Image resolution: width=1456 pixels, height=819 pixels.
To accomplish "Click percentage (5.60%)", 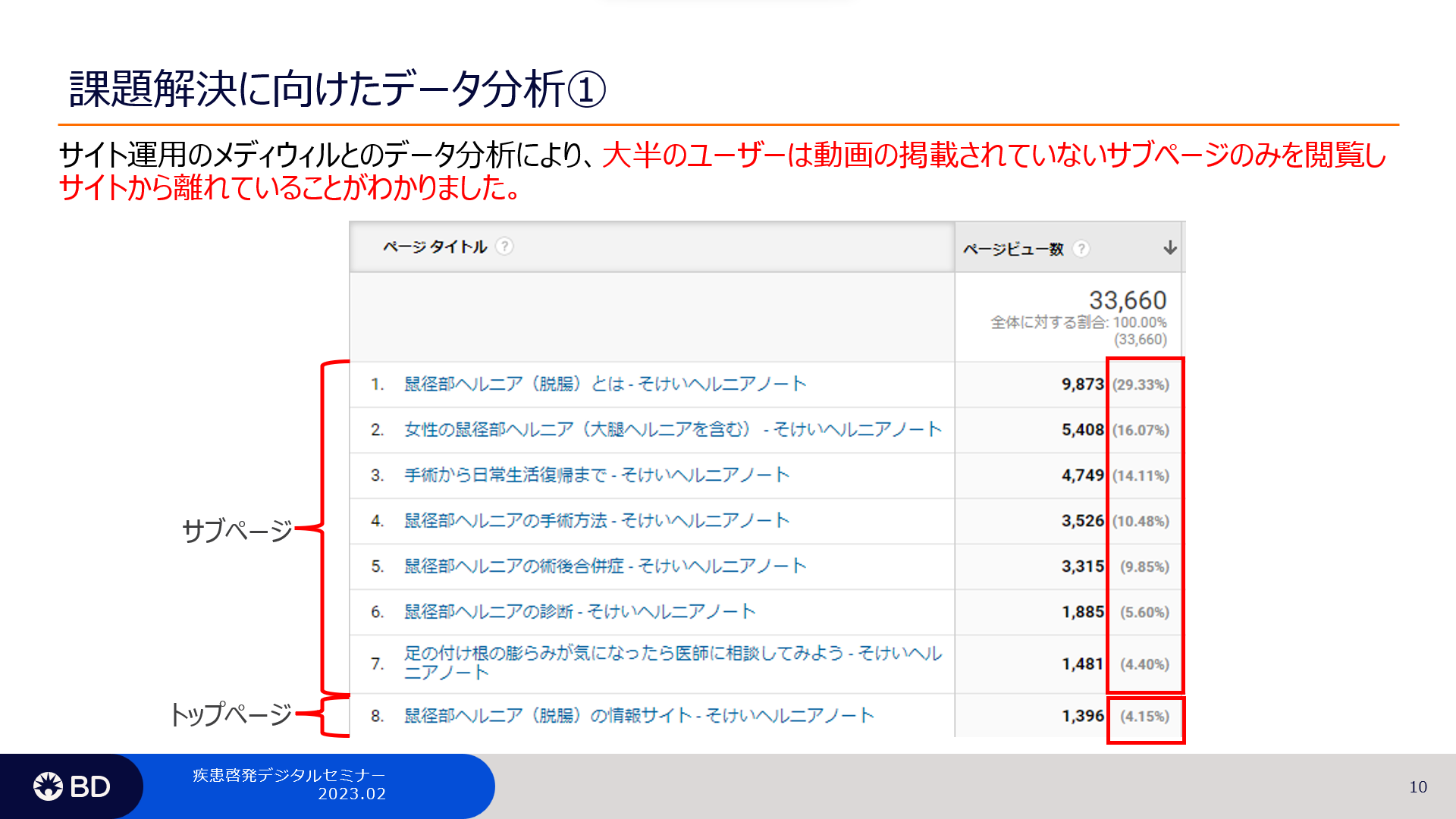I will (1144, 612).
